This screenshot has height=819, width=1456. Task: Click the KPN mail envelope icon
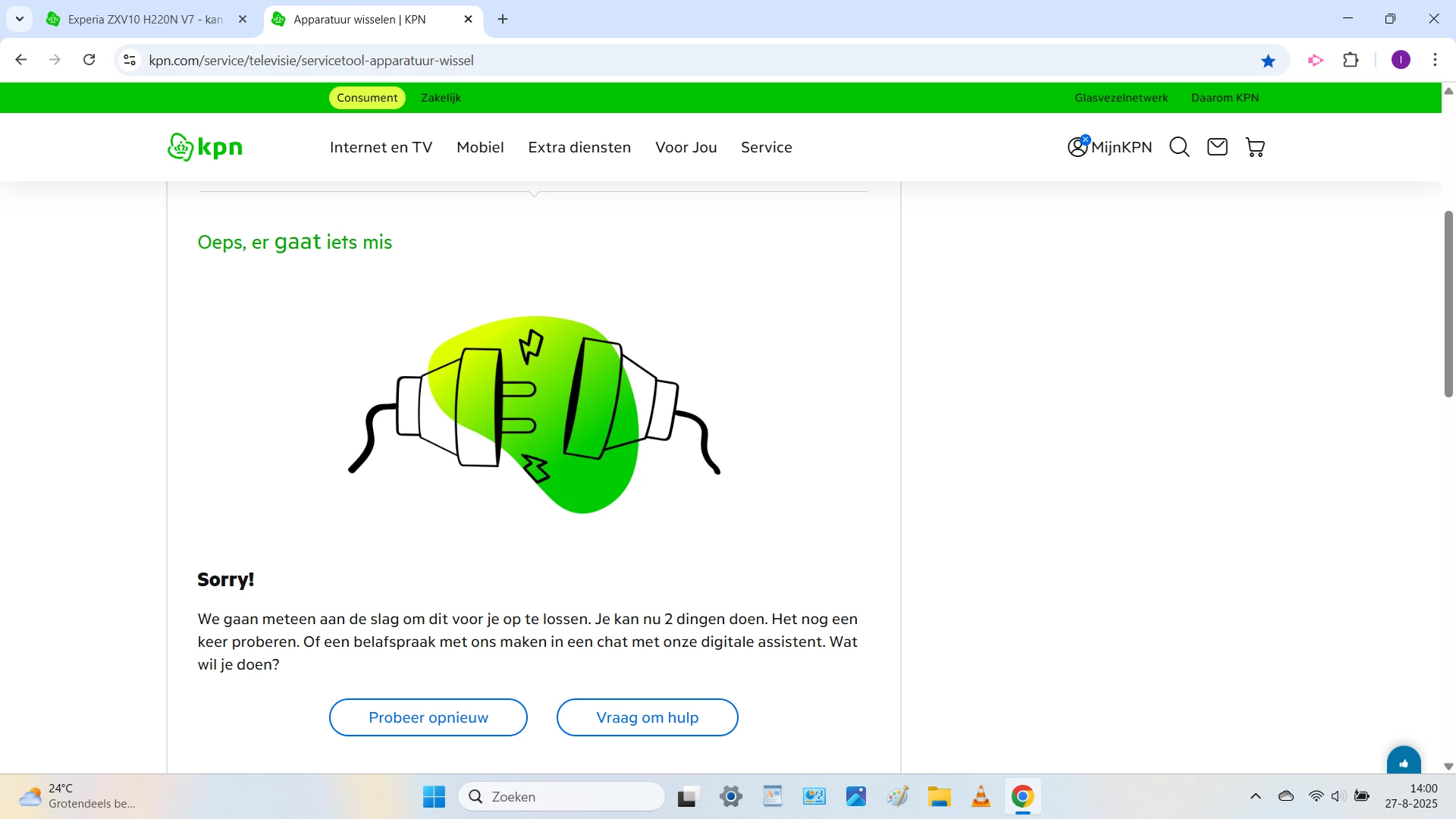pyautogui.click(x=1217, y=147)
